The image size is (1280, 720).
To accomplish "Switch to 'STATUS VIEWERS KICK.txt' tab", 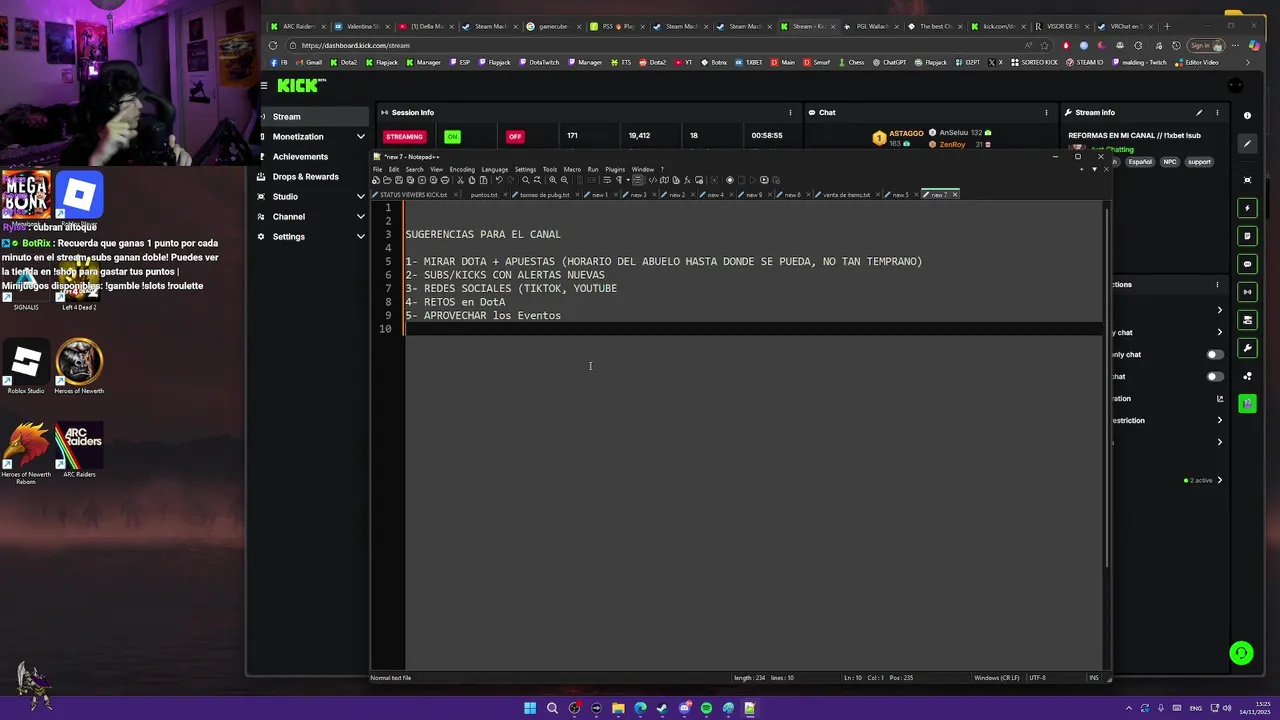I will coord(413,195).
